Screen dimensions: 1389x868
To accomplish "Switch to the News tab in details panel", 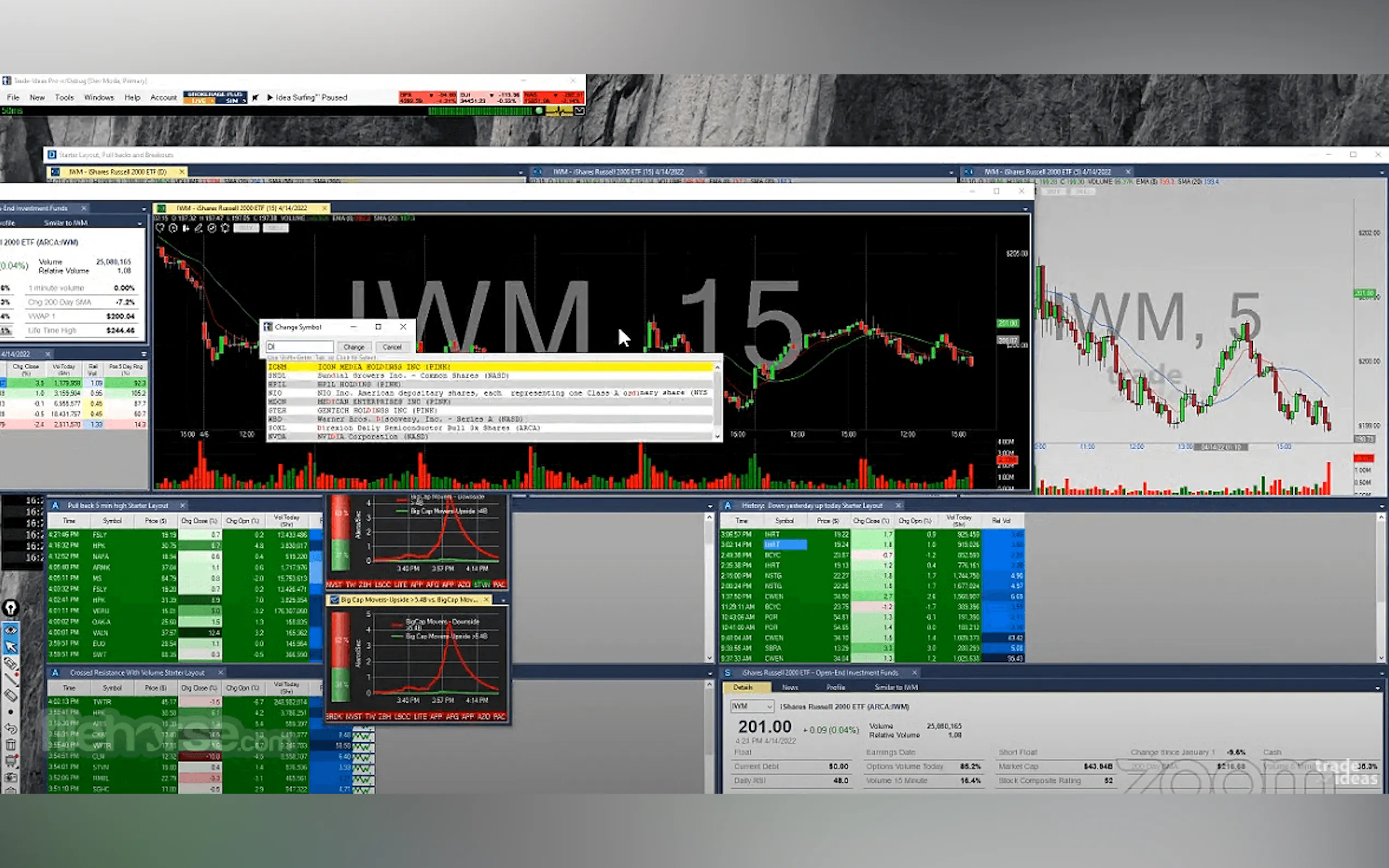I will 790,687.
